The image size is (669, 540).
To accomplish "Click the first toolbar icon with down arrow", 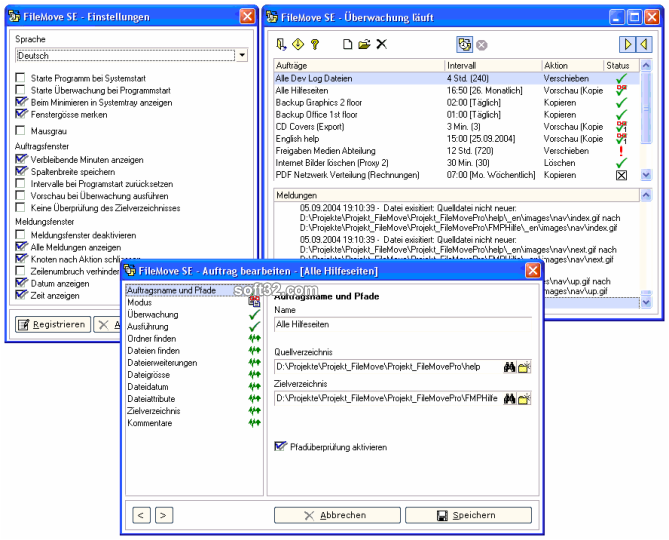I will (281, 44).
